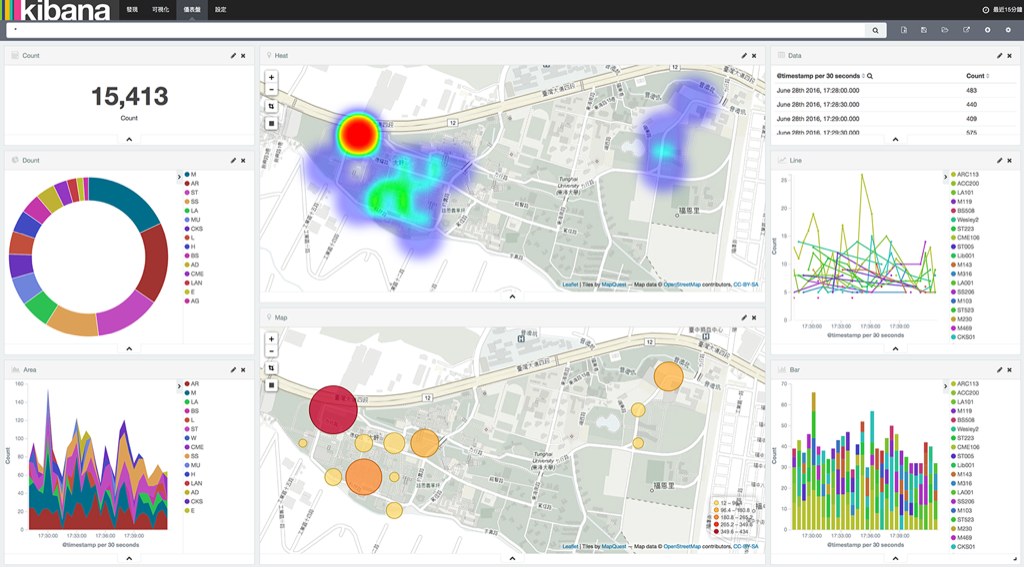
Task: Toggle the AR series in Dount legend
Action: (194, 184)
